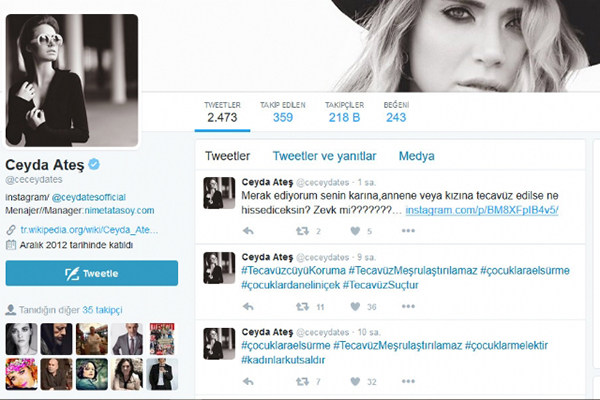Retweet the tweet with 7 retweets

(x=302, y=381)
